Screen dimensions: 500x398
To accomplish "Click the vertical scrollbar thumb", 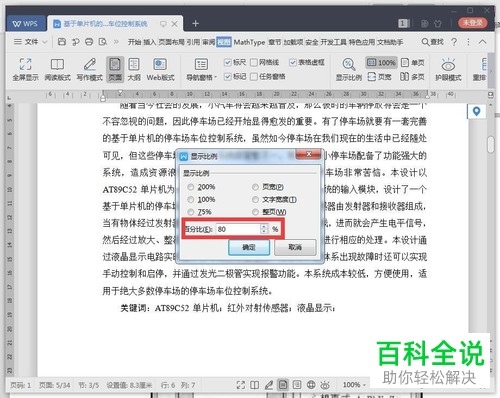I will pyautogui.click(x=491, y=145).
